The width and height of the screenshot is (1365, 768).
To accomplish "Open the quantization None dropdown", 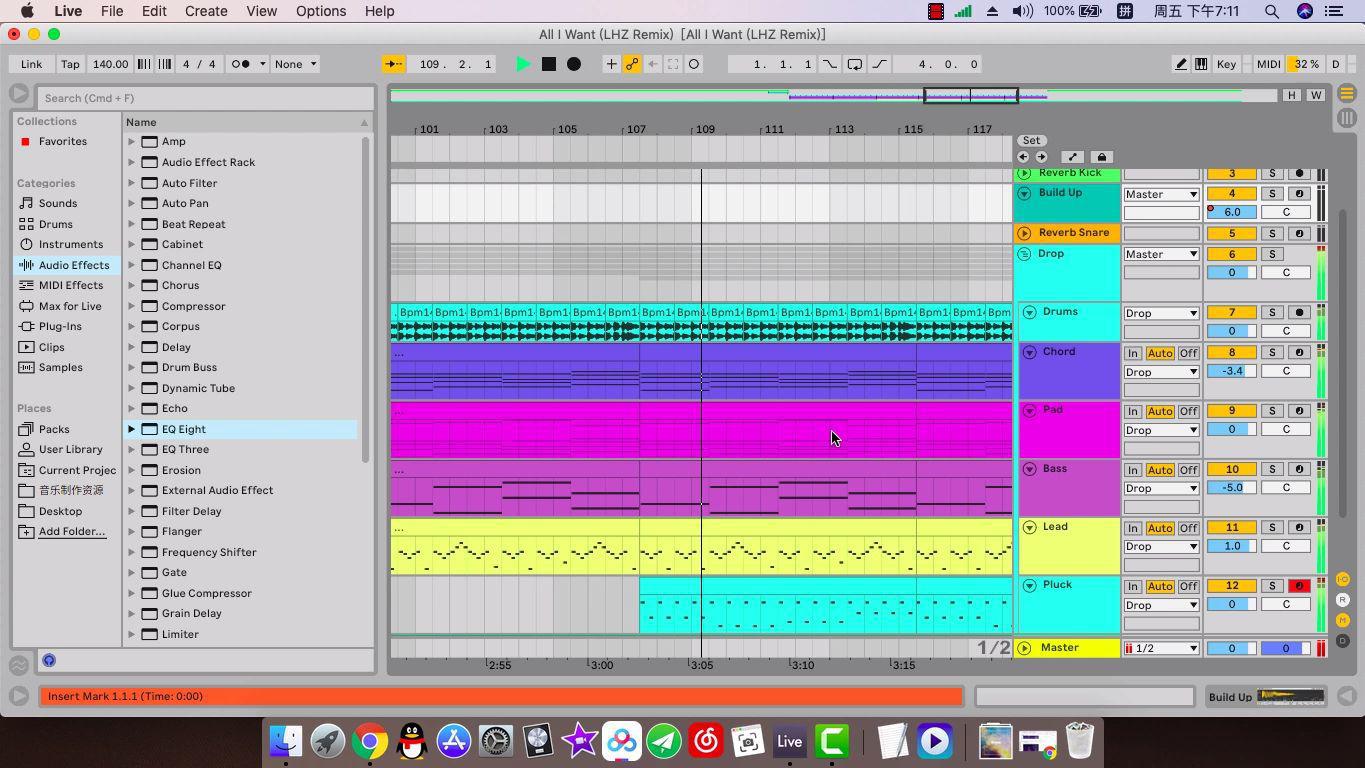I will tap(295, 64).
